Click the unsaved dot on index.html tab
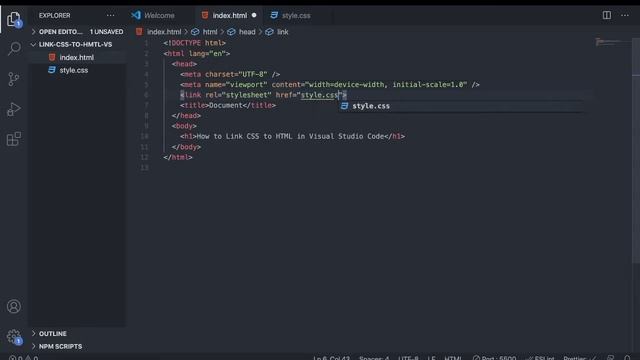Screen dimensions: 640x360 254,16
